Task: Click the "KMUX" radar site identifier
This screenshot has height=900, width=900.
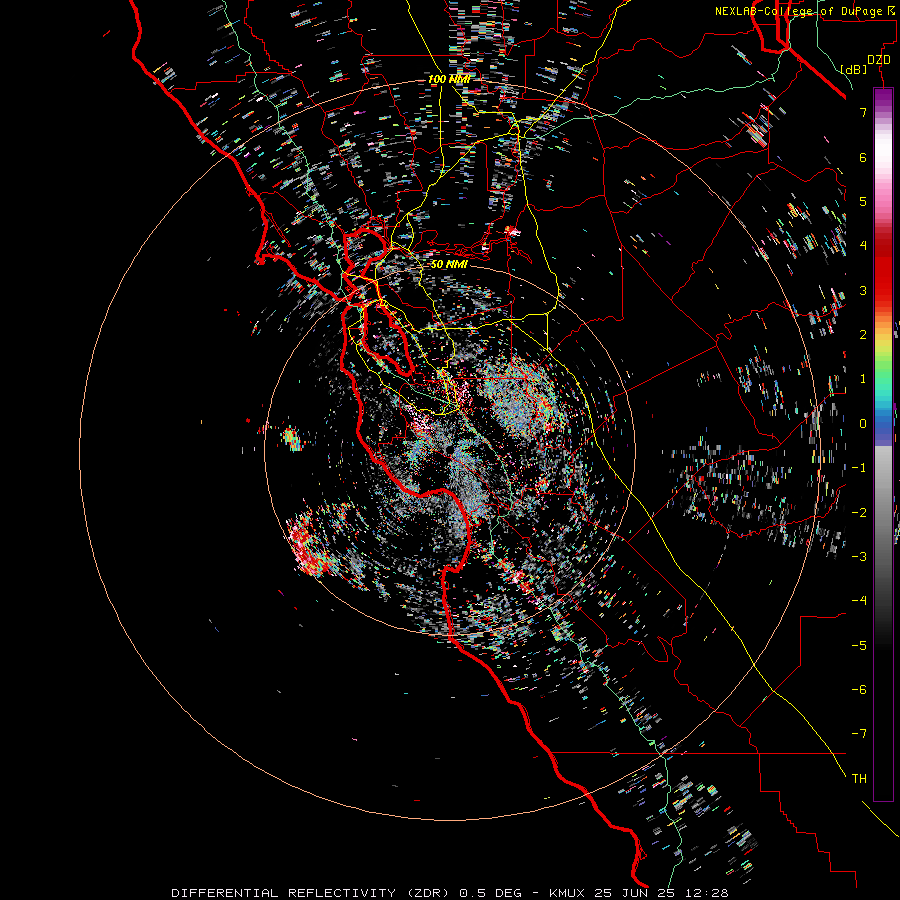Action: 567,893
